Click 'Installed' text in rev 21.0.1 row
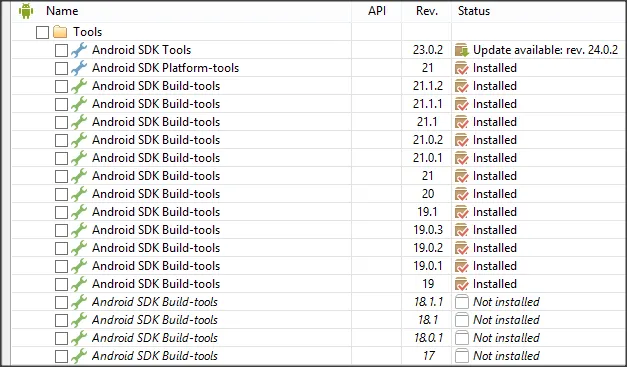 [x=495, y=158]
